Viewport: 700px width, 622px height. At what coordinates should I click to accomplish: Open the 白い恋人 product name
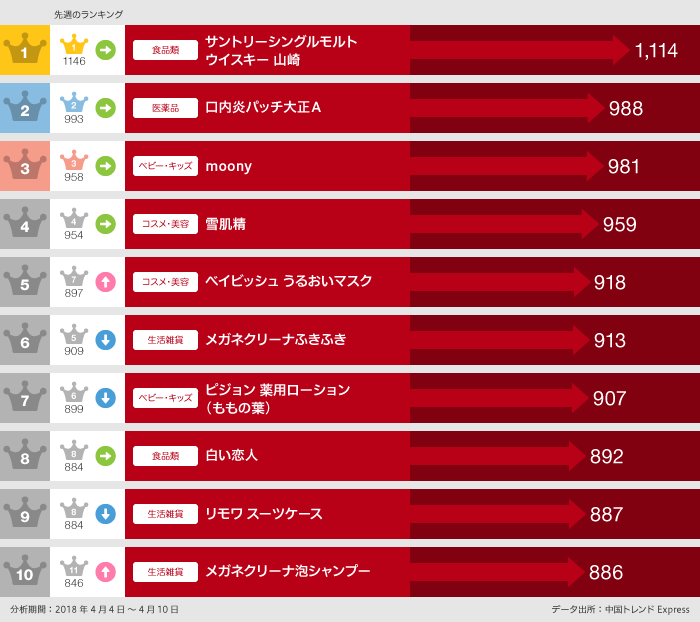click(x=231, y=456)
